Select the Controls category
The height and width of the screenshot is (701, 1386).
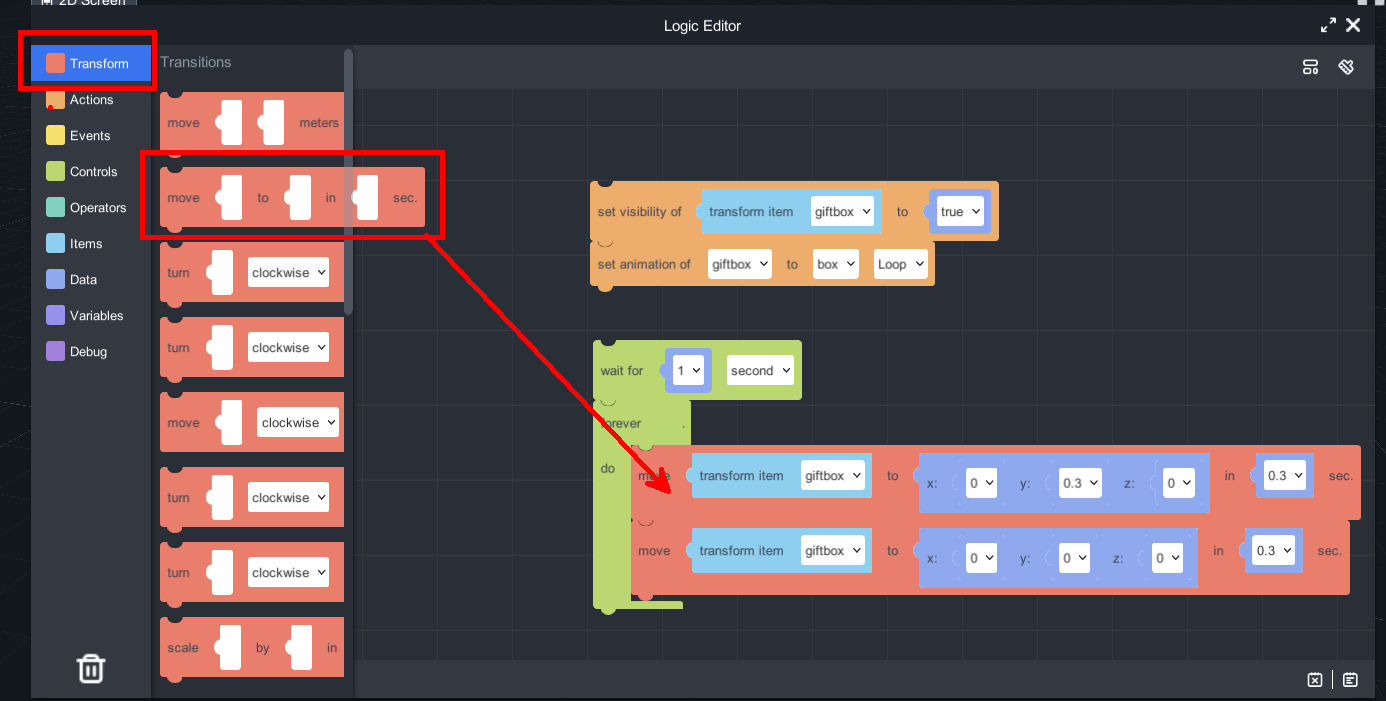pos(92,172)
